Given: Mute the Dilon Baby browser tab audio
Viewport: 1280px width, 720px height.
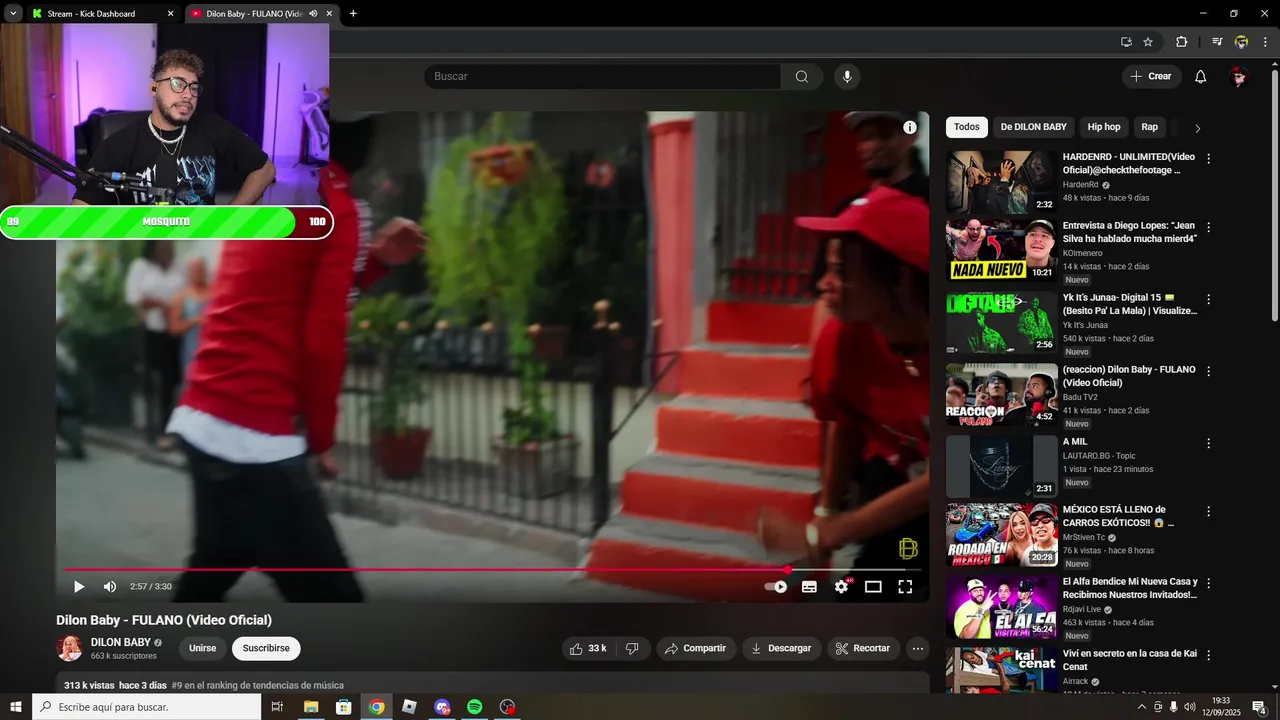Looking at the screenshot, I should (313, 14).
